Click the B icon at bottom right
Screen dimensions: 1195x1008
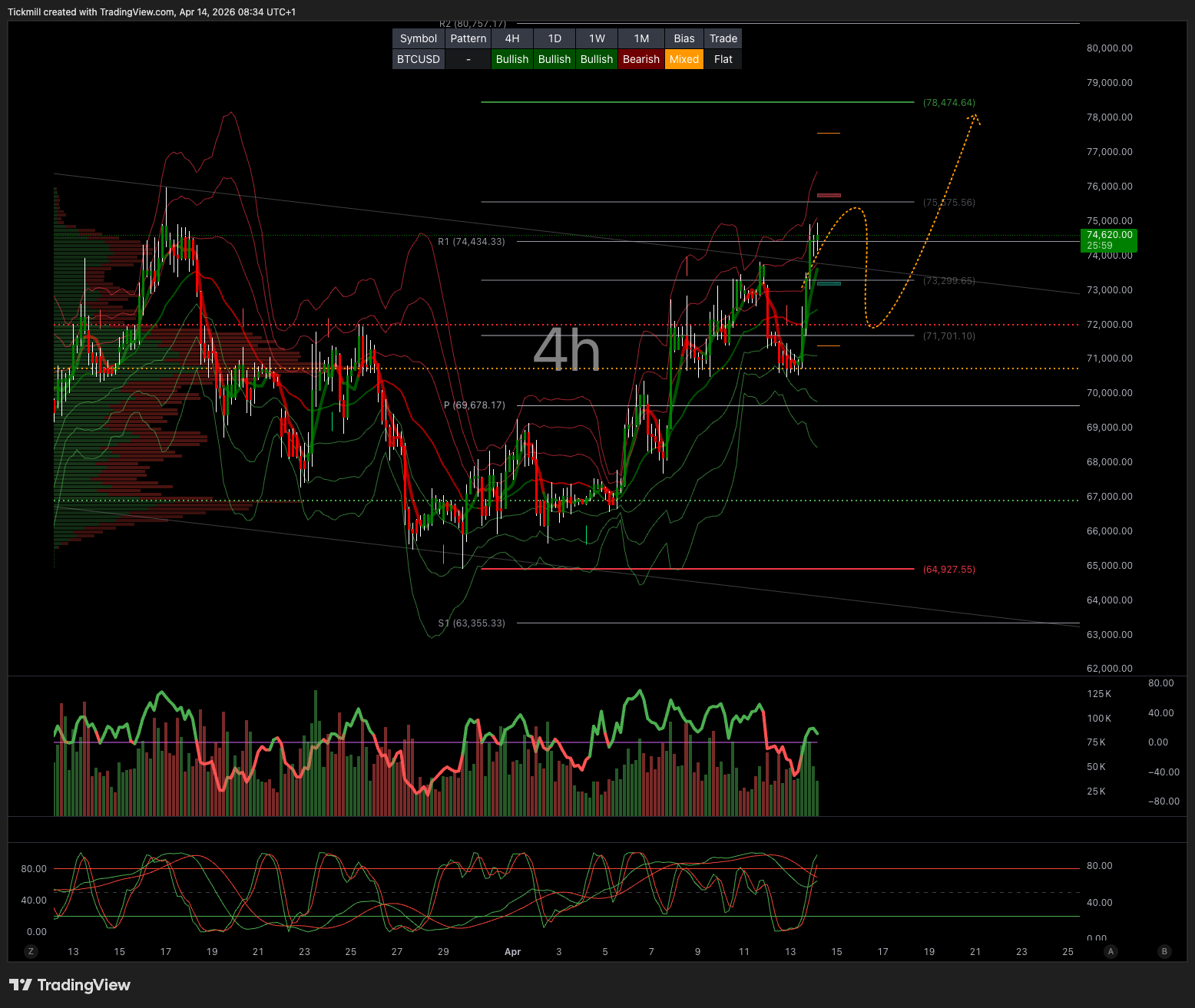1164,951
